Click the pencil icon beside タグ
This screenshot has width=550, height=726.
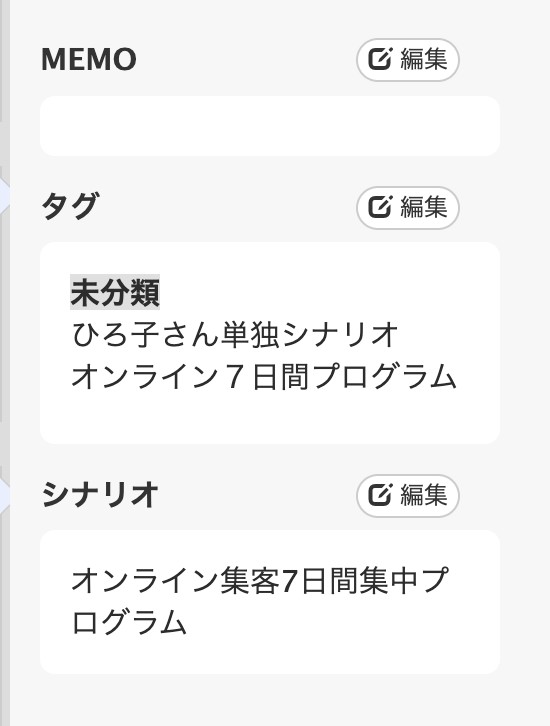point(380,207)
